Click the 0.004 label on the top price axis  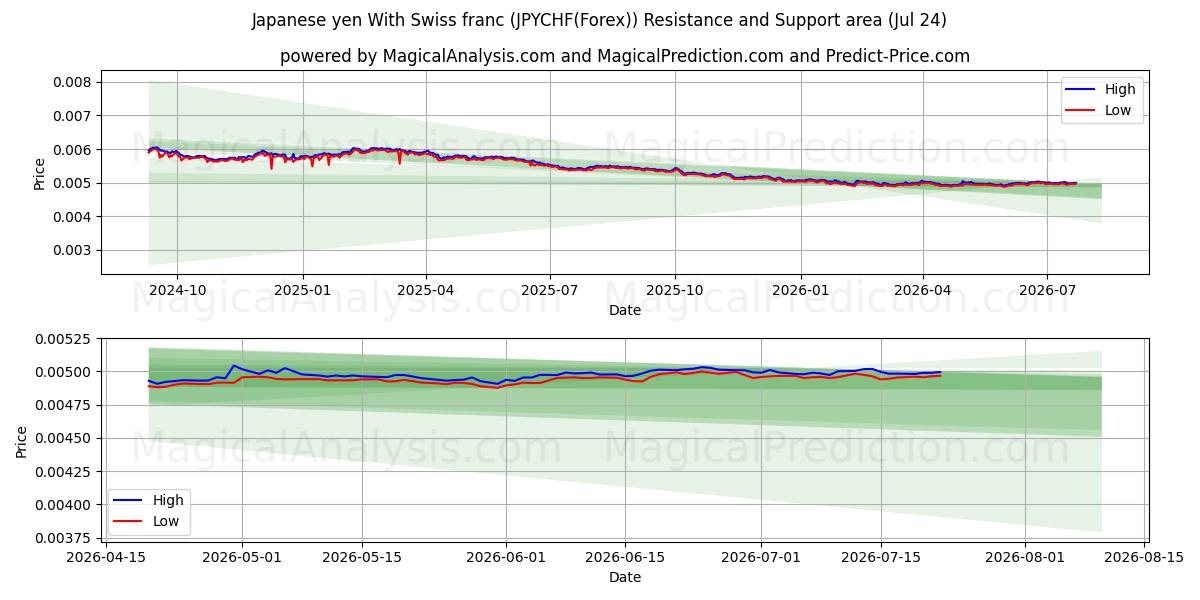click(x=75, y=217)
